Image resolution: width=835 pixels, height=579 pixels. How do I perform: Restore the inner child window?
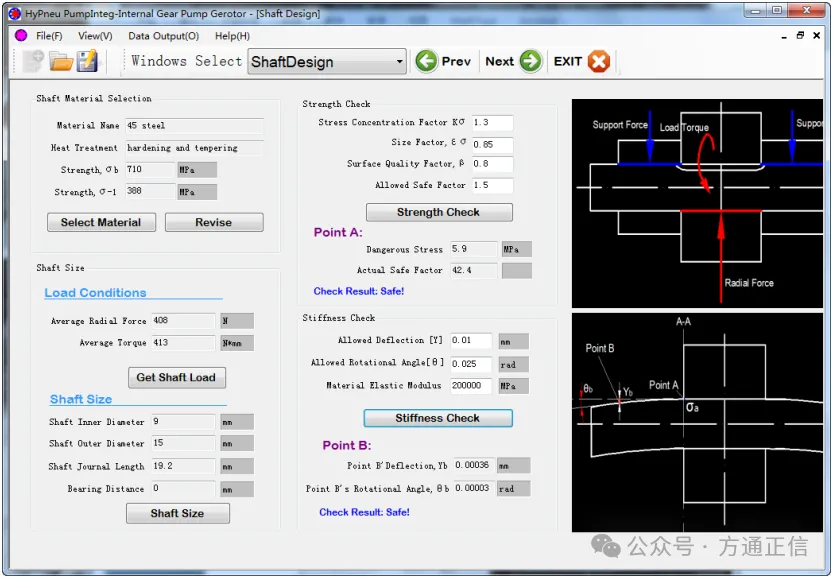(800, 36)
